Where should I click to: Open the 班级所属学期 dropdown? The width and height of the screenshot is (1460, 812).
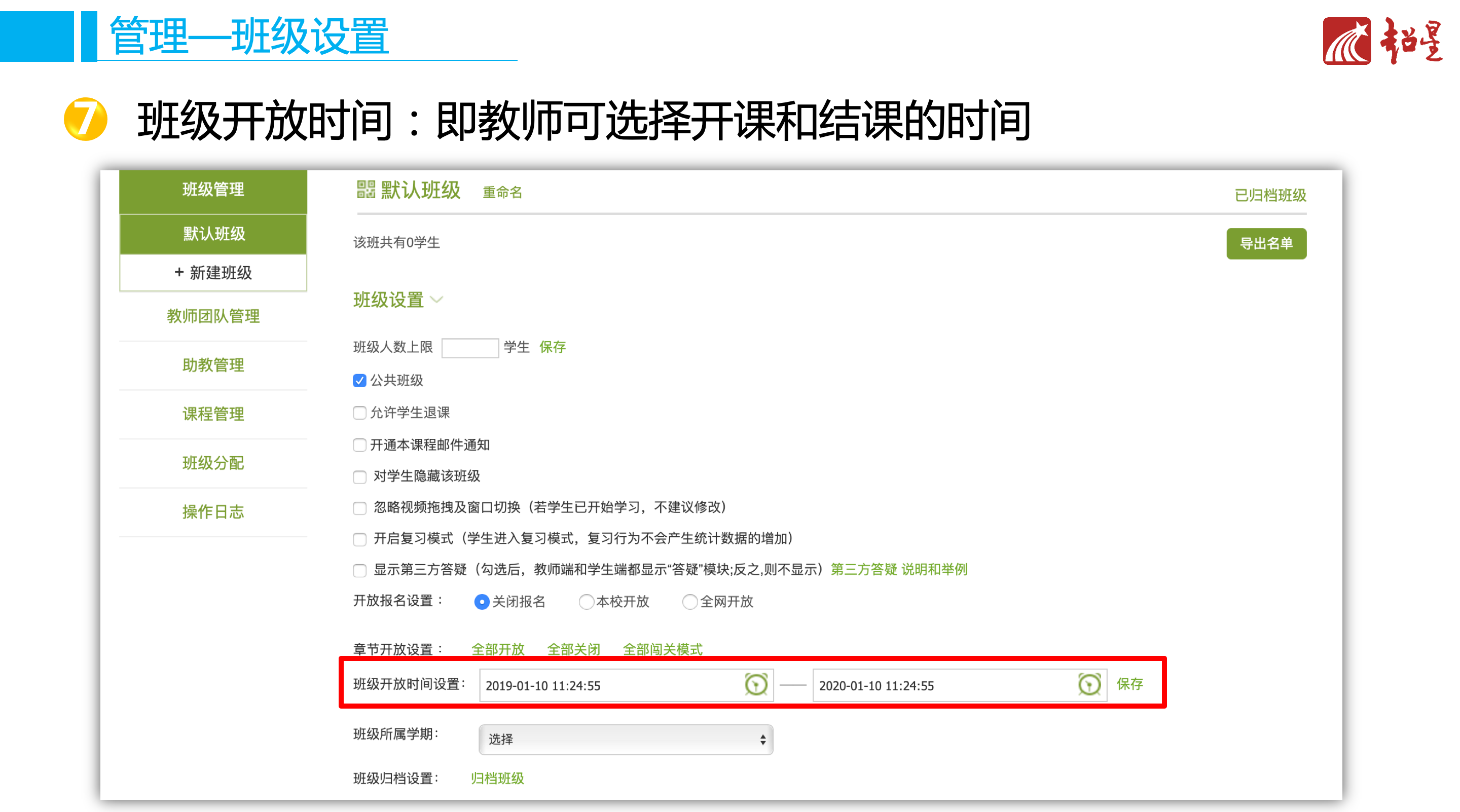click(626, 739)
